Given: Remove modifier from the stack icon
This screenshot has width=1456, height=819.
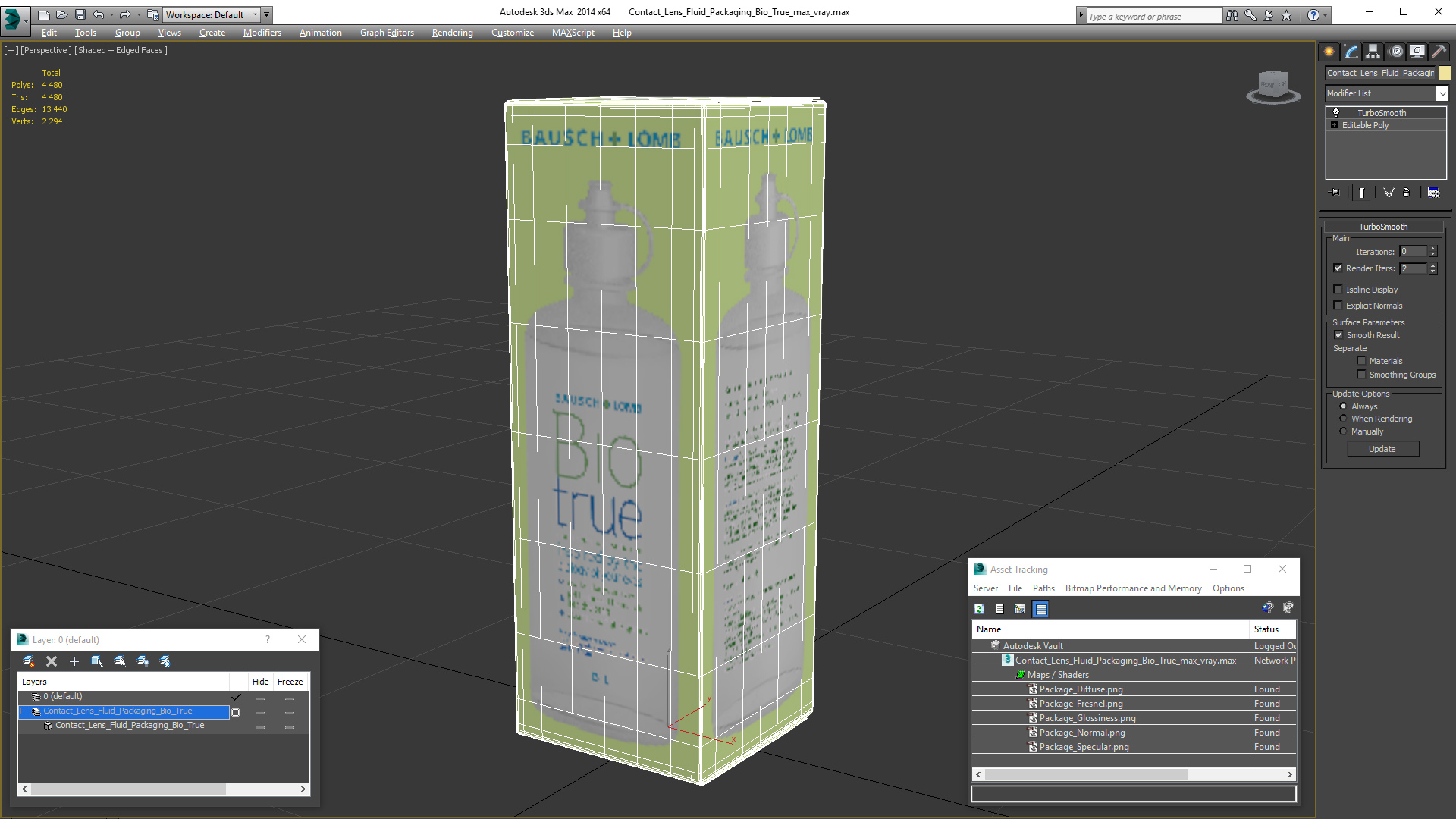Looking at the screenshot, I should [x=1407, y=193].
